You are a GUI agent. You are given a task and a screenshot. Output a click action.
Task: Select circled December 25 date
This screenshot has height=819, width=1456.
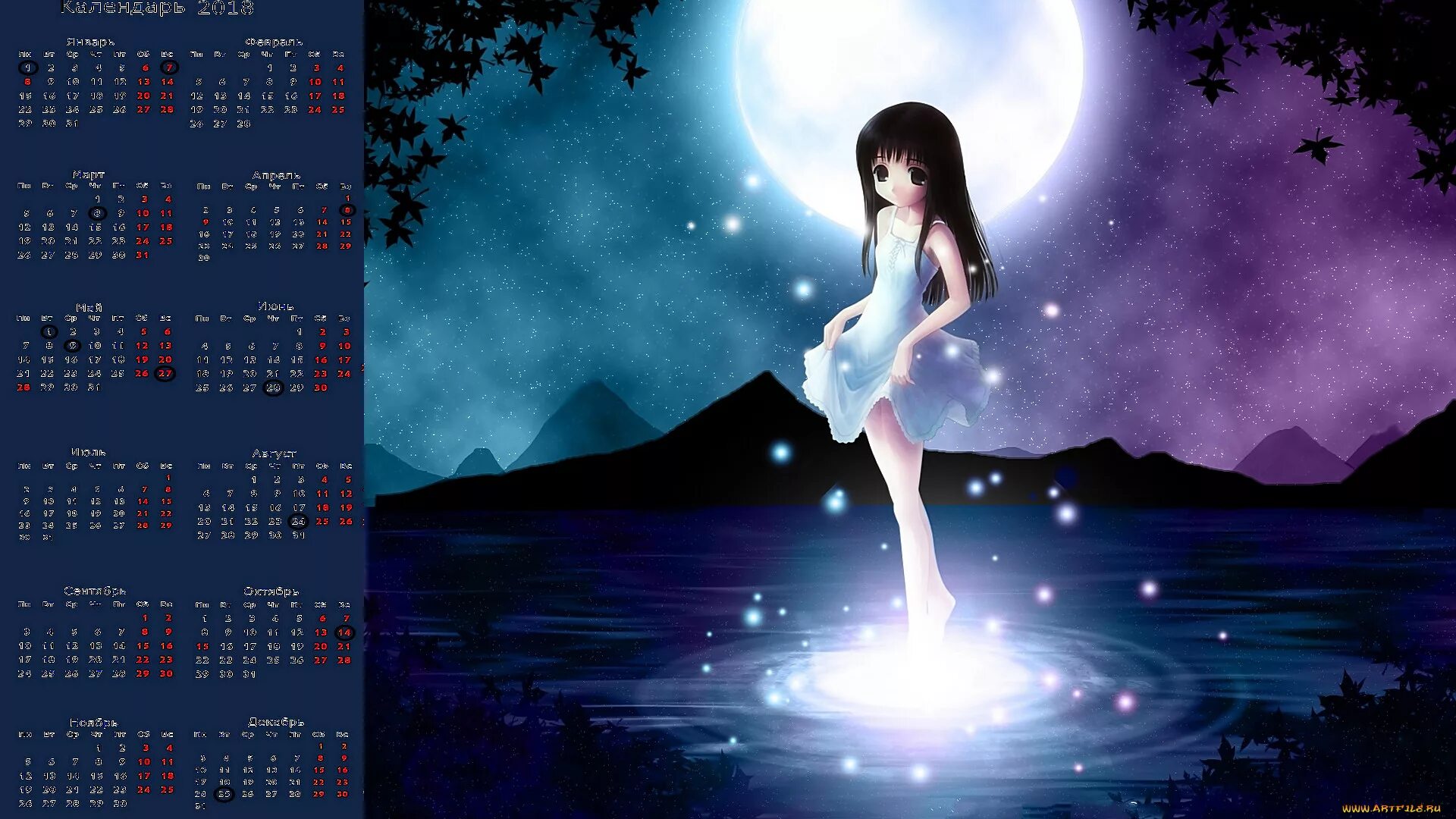tap(224, 794)
